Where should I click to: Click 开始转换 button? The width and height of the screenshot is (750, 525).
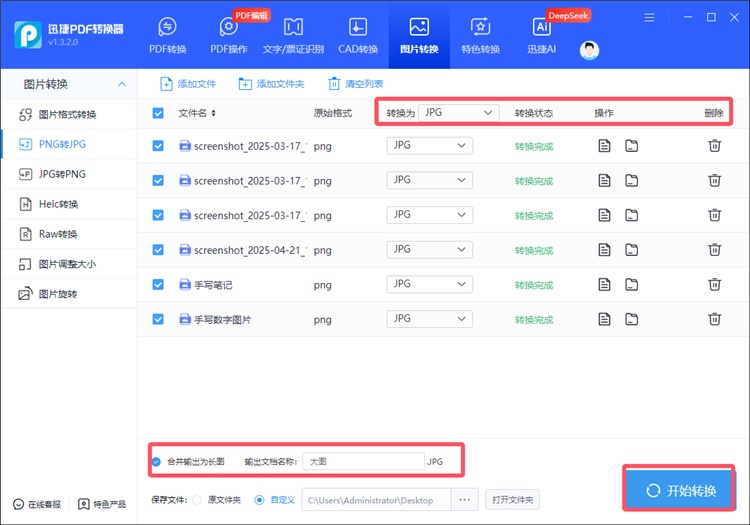point(680,491)
